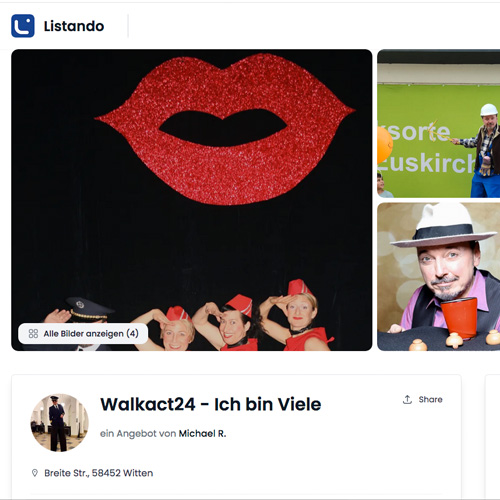Visit the Michael R. provider profile

202,433
